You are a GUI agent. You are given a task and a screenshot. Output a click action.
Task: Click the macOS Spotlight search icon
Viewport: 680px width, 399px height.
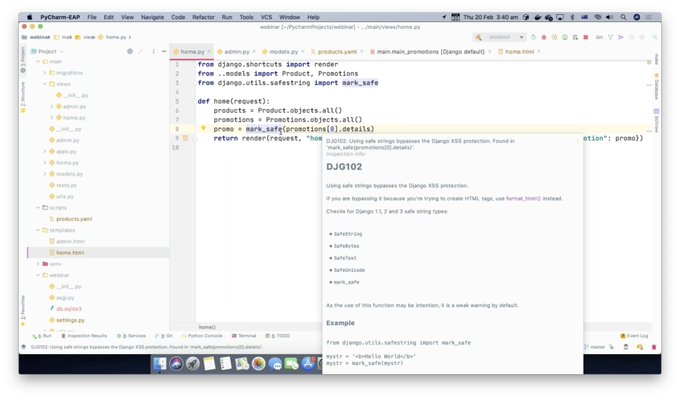point(623,17)
